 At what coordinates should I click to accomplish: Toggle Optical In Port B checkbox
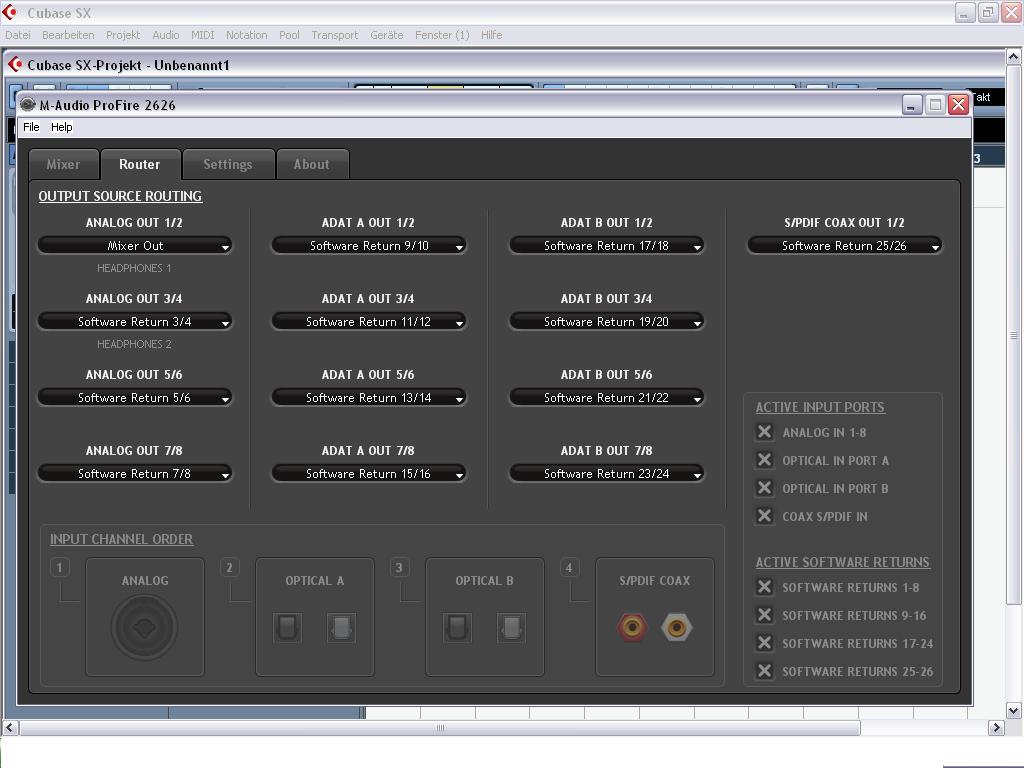tap(764, 488)
